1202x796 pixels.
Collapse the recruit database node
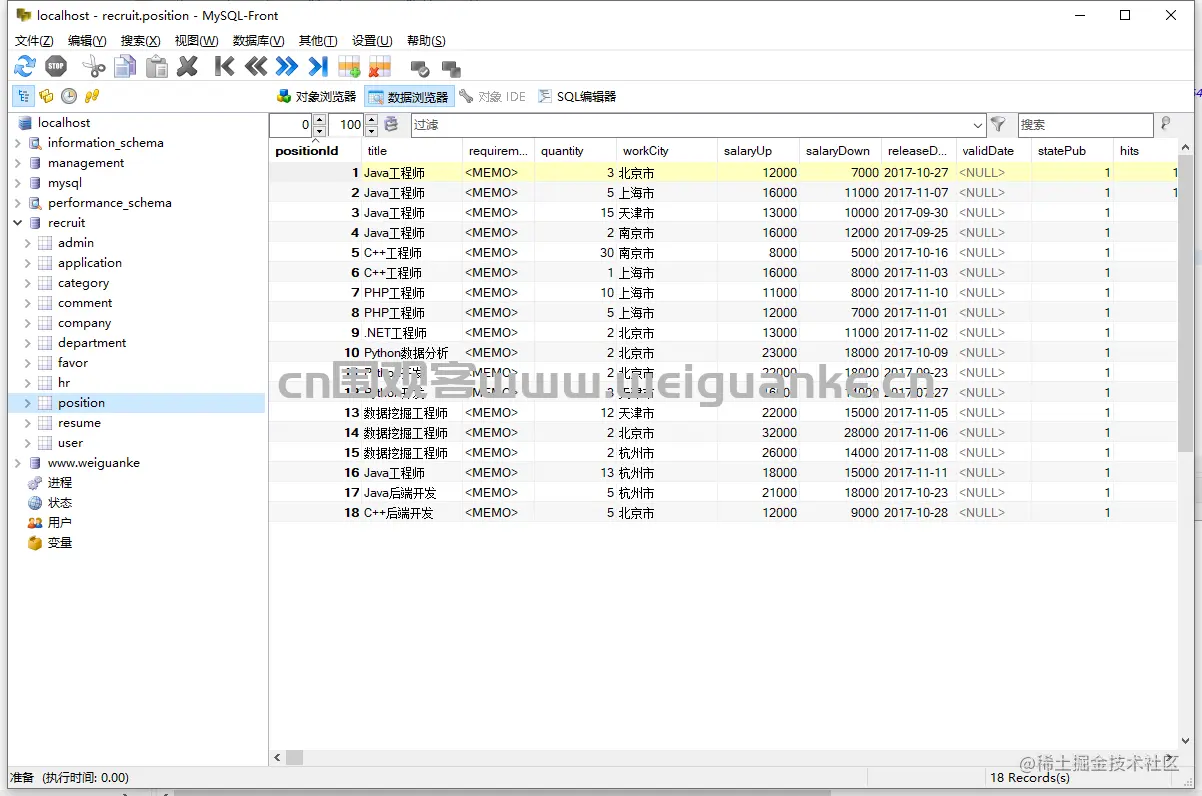[x=18, y=223]
